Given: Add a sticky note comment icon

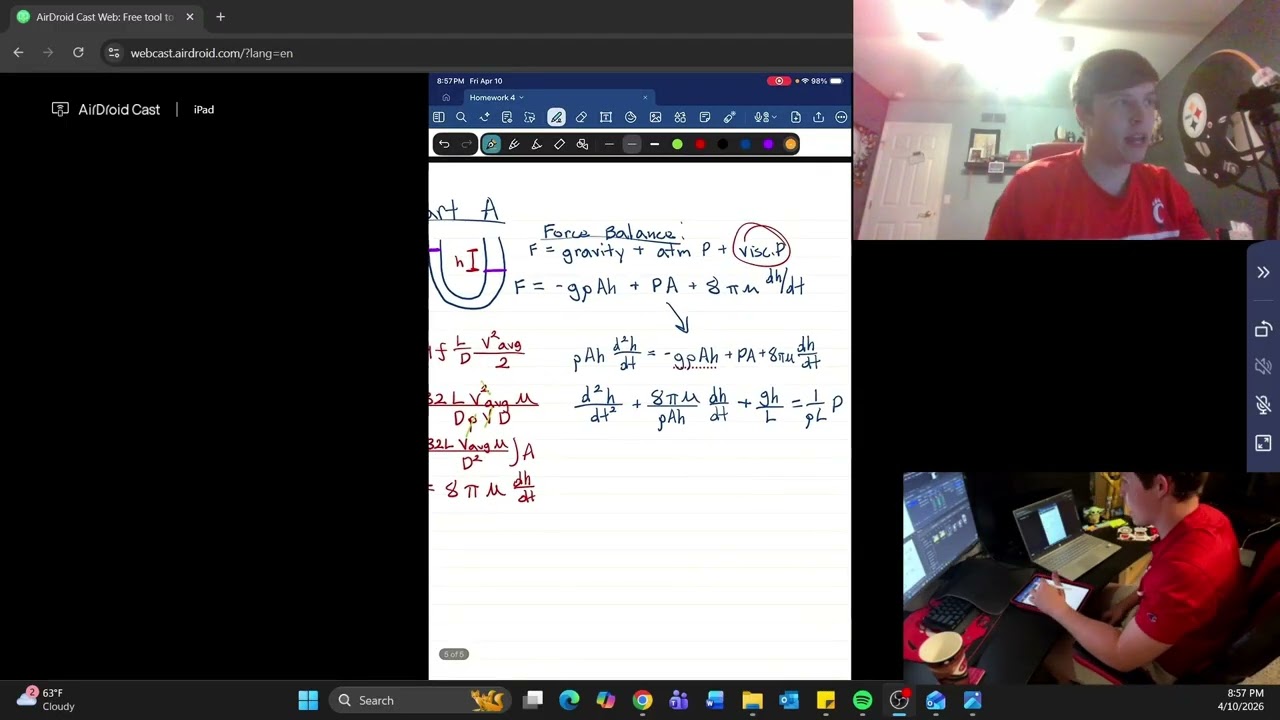Looking at the screenshot, I should point(705,117).
